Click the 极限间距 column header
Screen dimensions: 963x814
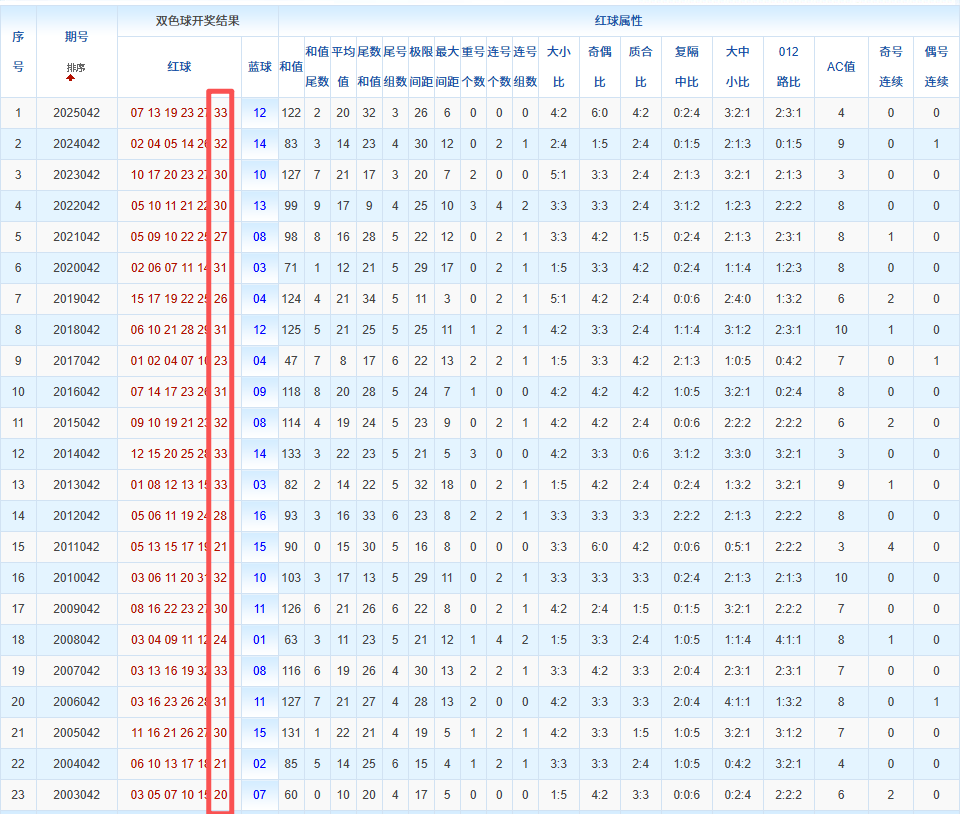click(x=421, y=66)
